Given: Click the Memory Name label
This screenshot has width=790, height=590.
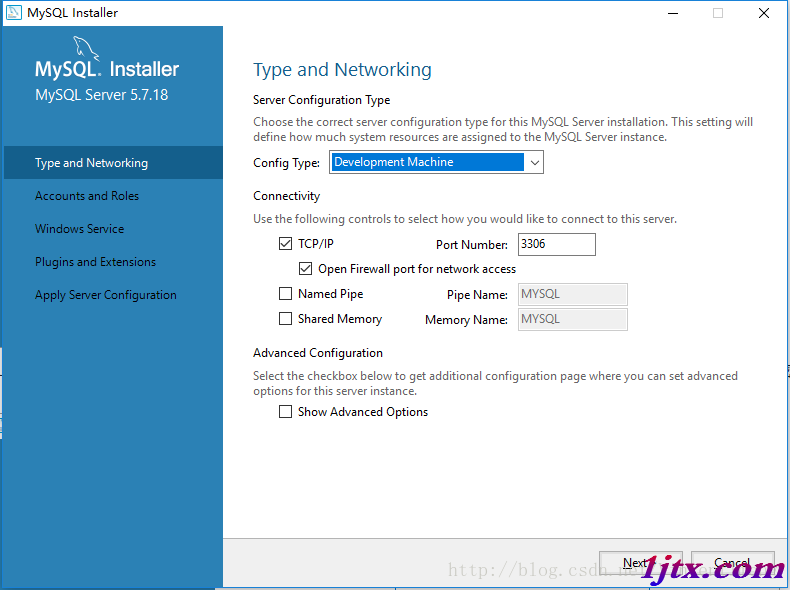Looking at the screenshot, I should pyautogui.click(x=466, y=320).
